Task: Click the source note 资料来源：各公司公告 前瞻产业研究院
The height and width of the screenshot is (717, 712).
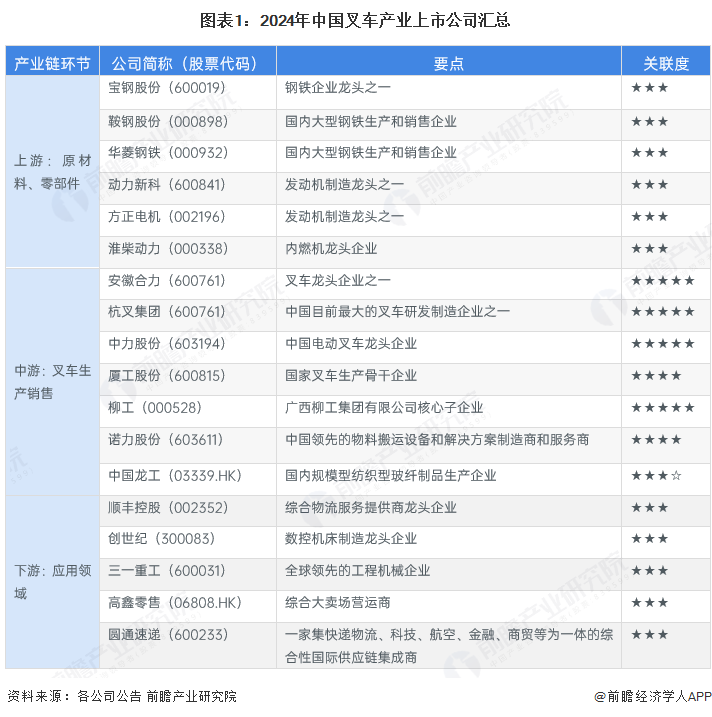Action: tap(122, 696)
